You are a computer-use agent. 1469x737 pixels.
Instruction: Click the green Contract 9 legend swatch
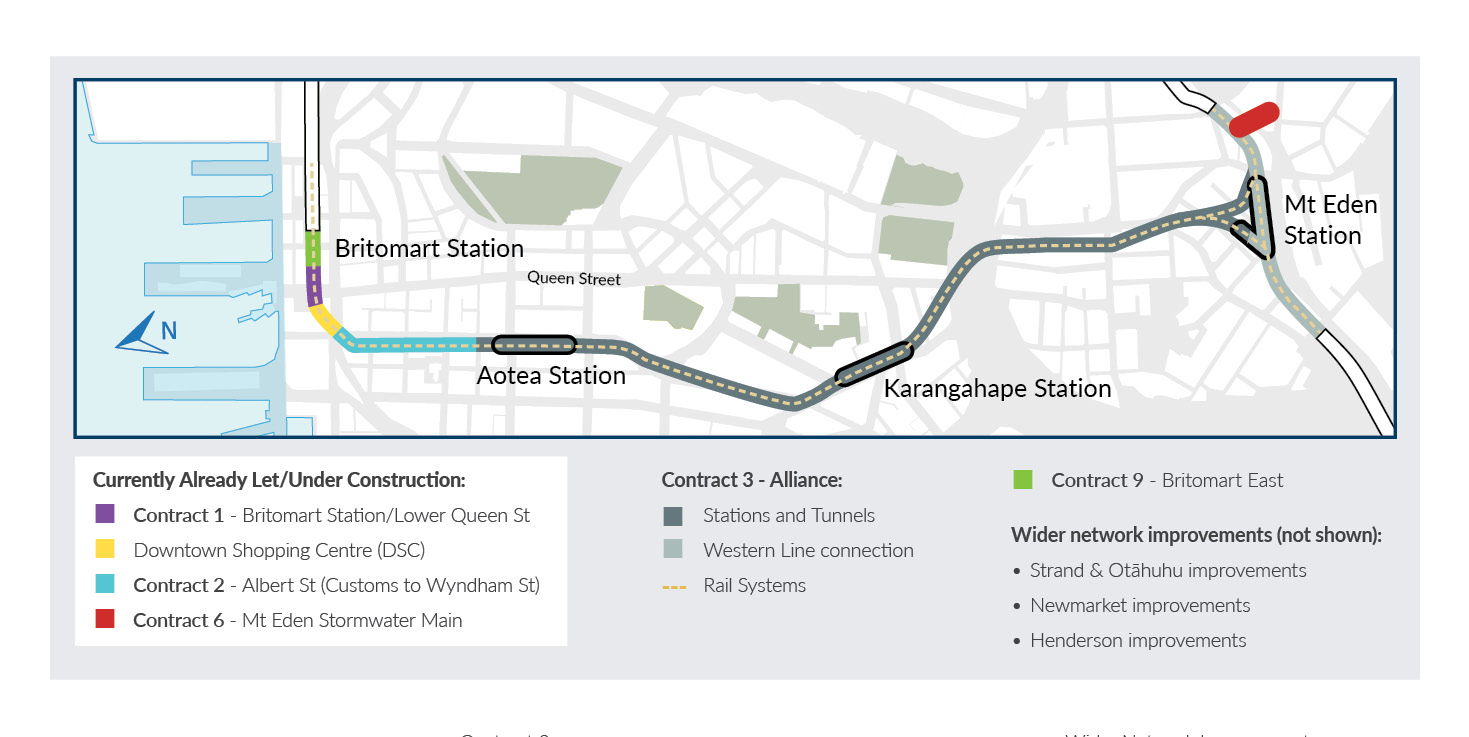coord(1022,480)
